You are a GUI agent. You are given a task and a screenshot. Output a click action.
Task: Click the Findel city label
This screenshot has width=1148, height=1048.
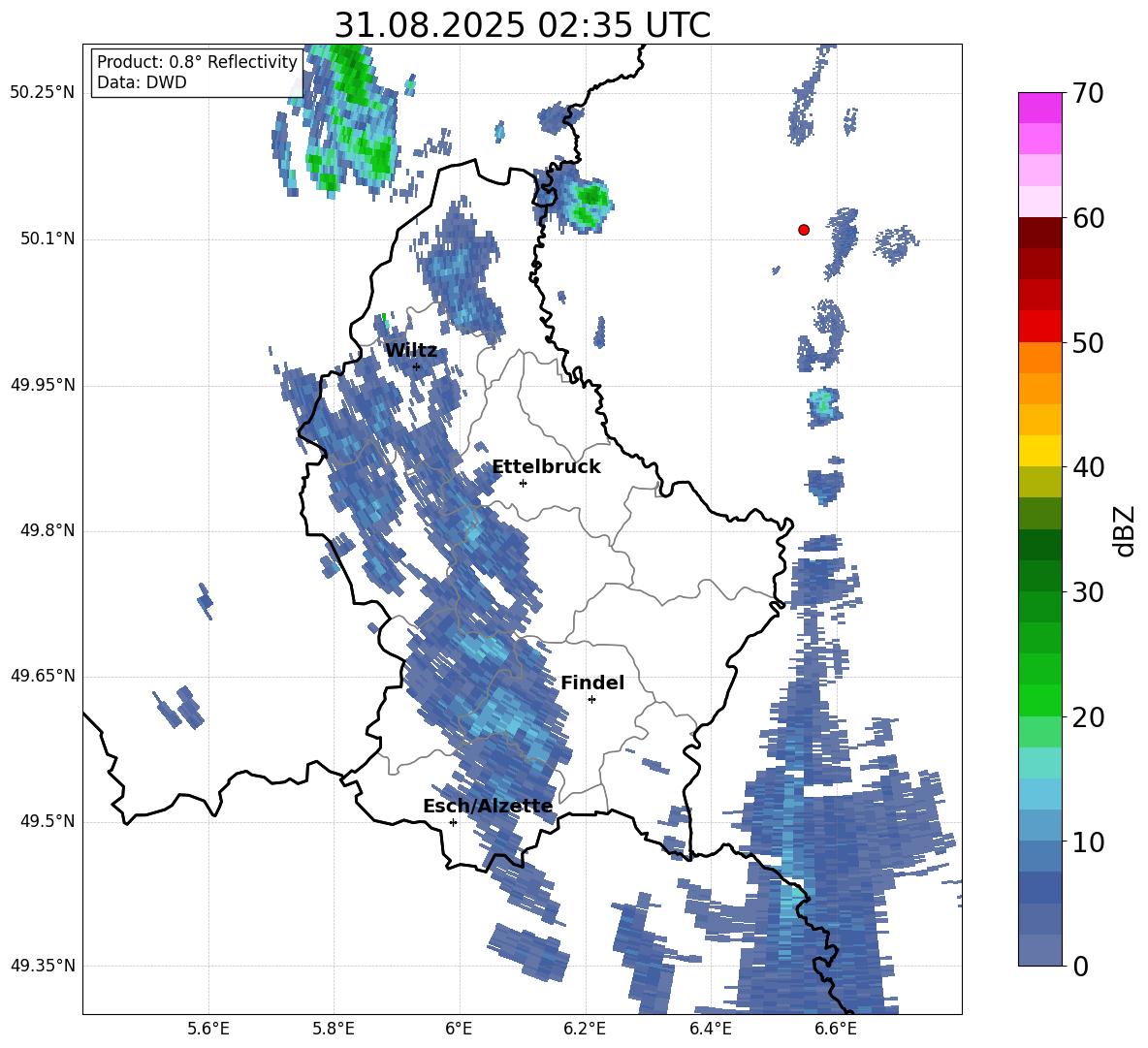[x=592, y=683]
